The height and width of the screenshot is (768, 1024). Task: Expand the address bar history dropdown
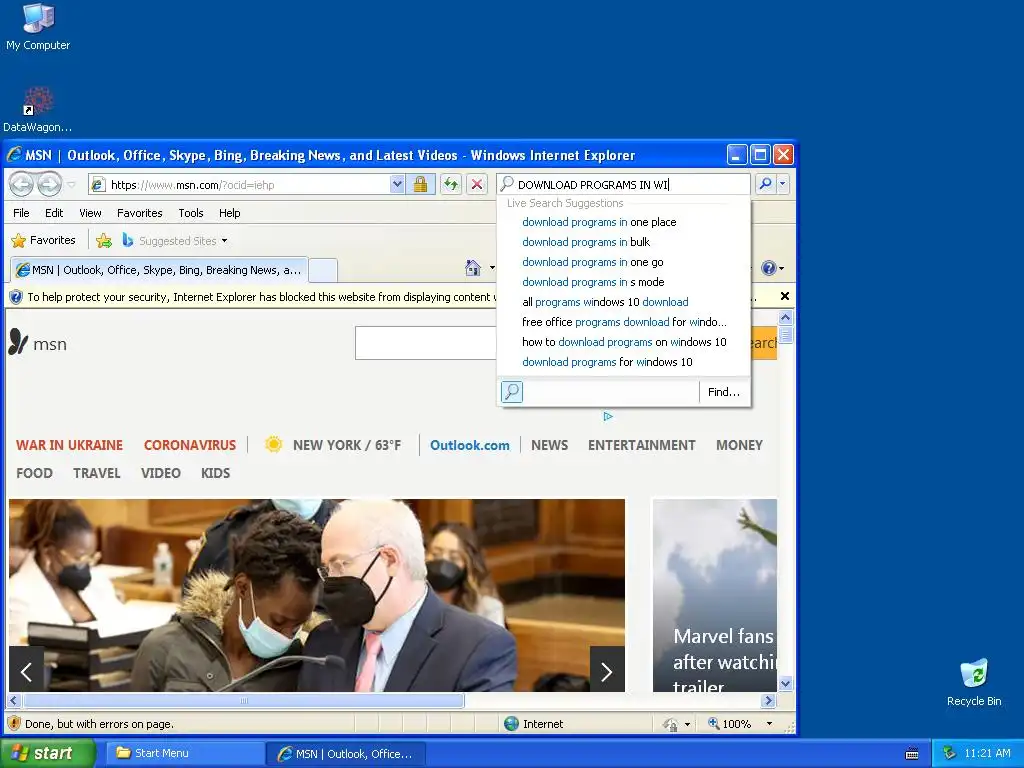click(x=397, y=185)
